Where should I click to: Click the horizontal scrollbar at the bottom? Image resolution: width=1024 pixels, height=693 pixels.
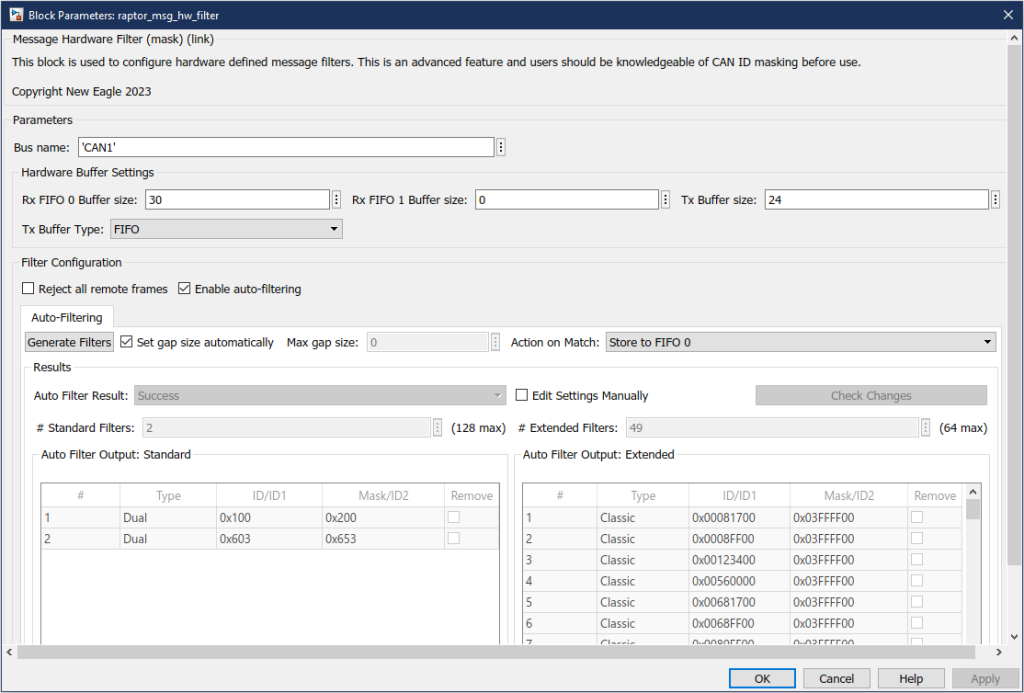(500, 652)
